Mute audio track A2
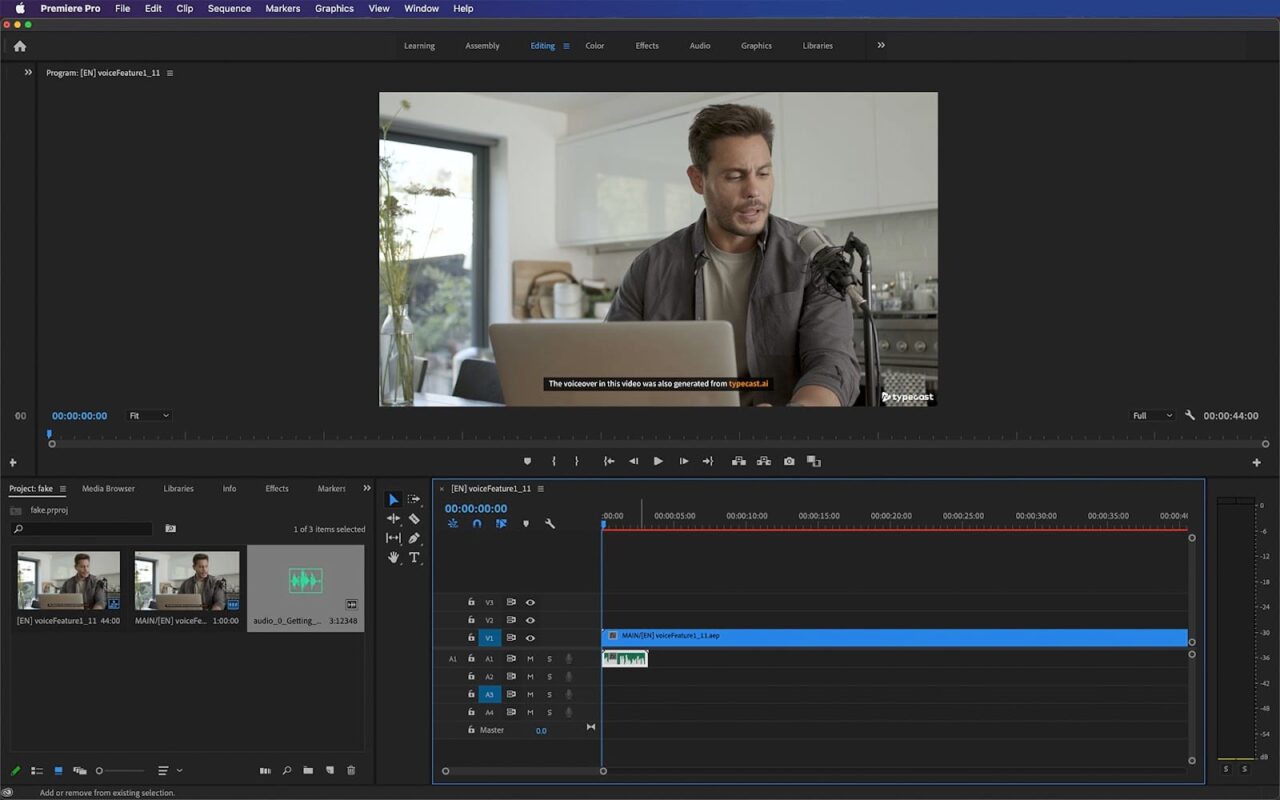This screenshot has height=800, width=1280. (x=530, y=676)
